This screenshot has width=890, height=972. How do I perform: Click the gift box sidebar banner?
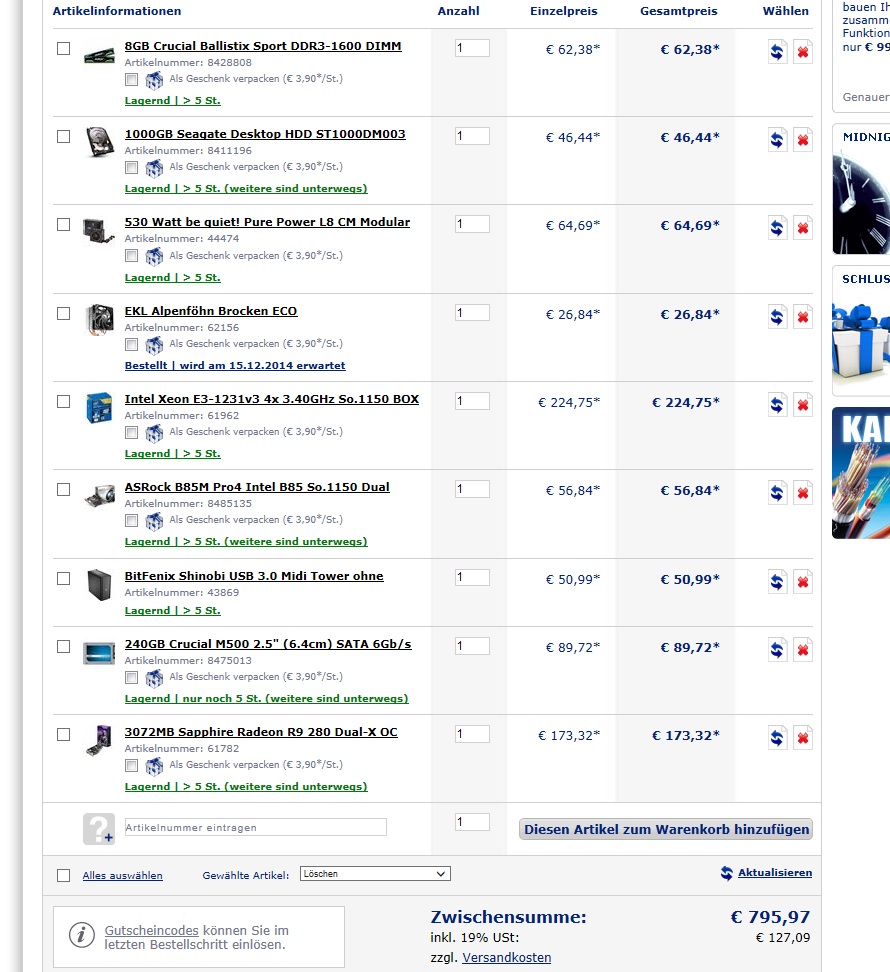pos(861,341)
